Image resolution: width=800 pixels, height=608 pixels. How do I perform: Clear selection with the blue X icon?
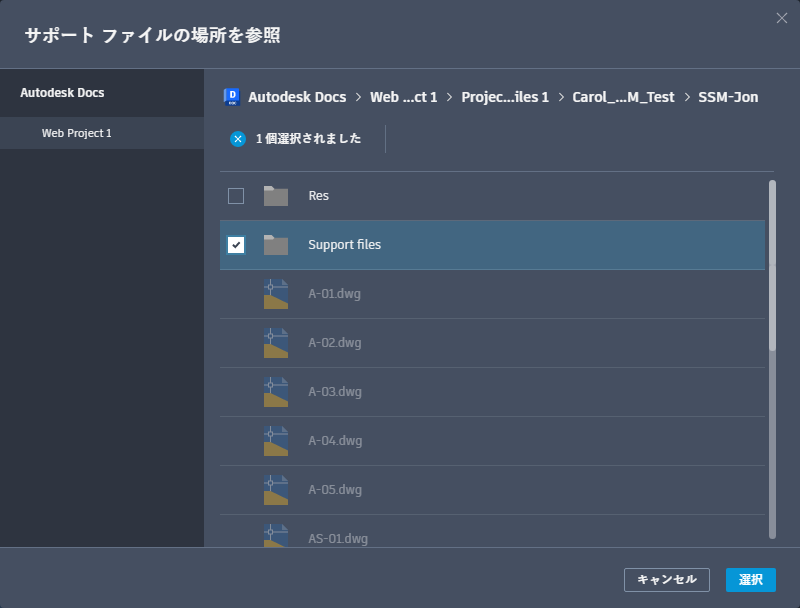238,139
